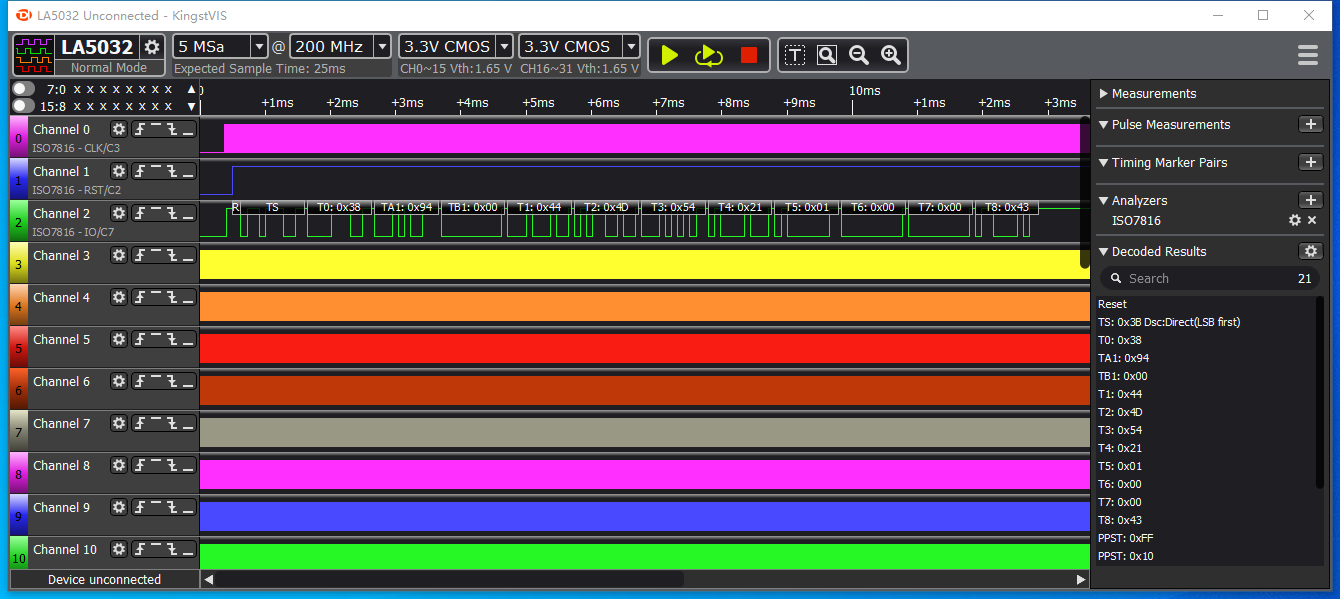Select the zoom-to-fit magnifier tool
The height and width of the screenshot is (599, 1340).
[826, 55]
